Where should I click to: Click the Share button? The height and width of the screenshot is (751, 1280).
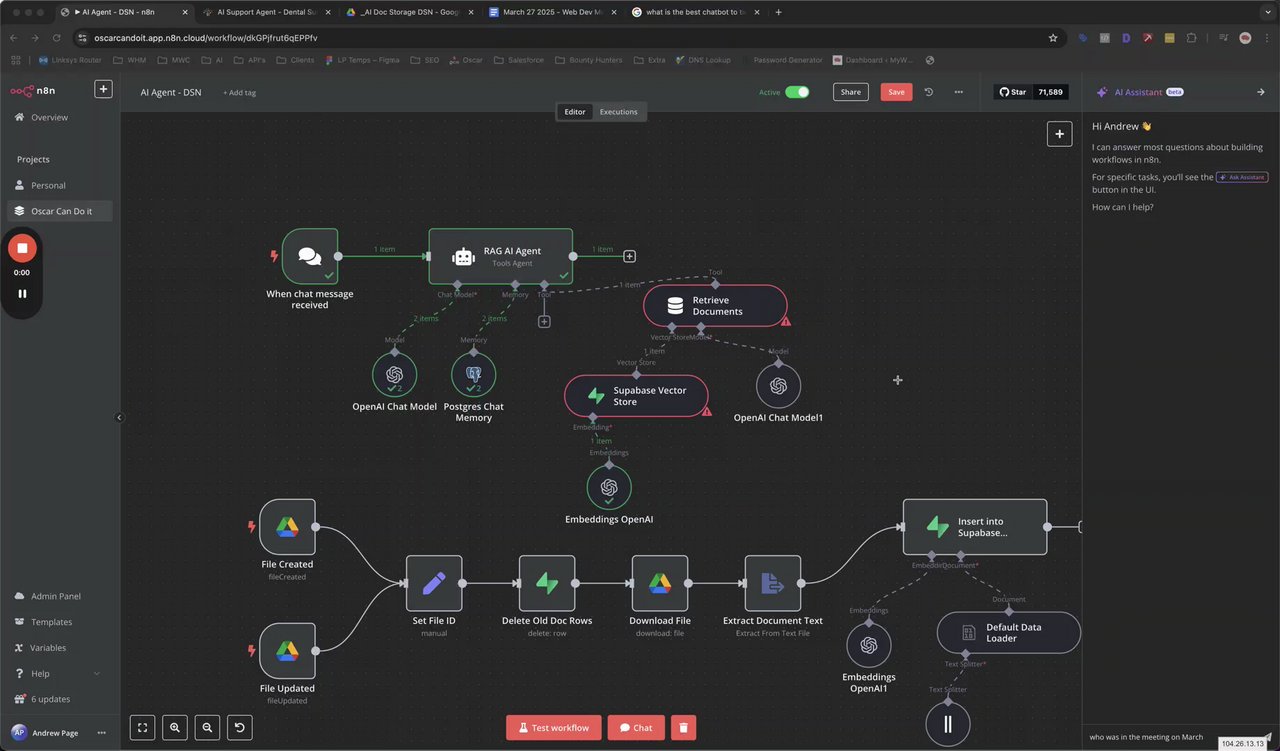coord(850,92)
